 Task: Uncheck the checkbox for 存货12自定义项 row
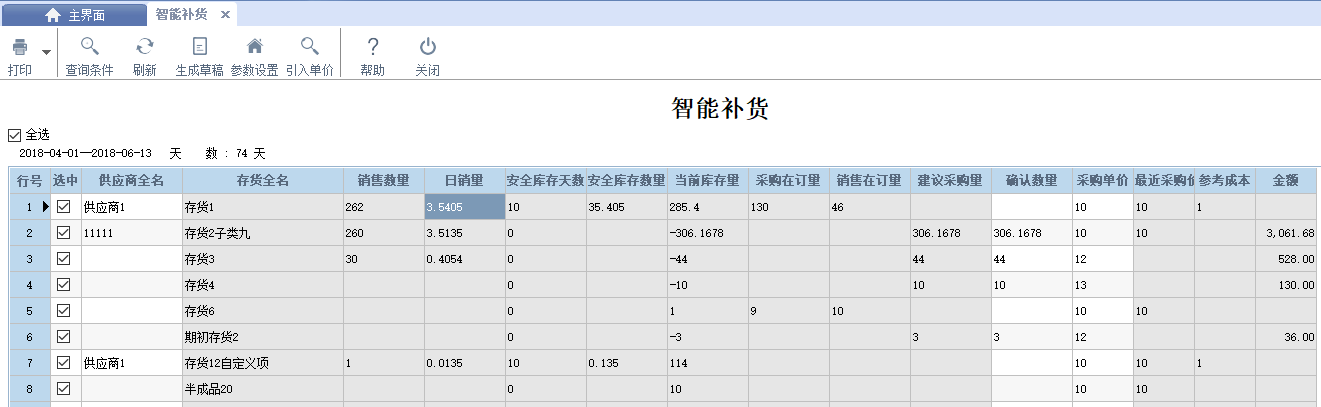point(64,362)
